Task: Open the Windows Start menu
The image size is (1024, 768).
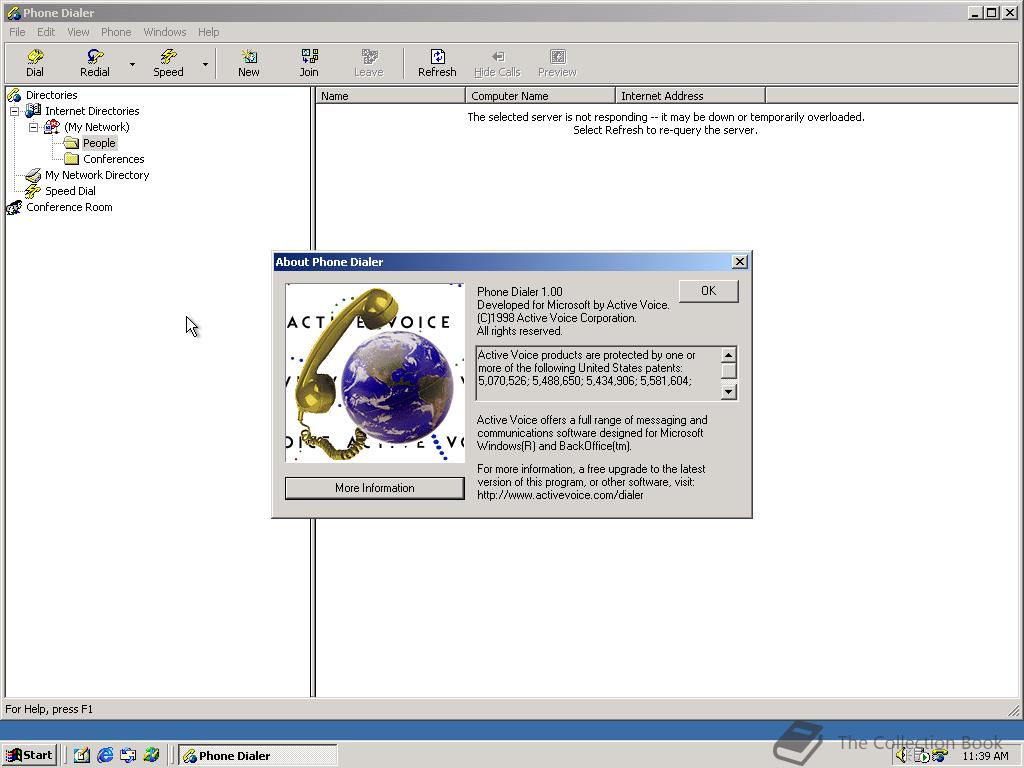Action: point(29,755)
